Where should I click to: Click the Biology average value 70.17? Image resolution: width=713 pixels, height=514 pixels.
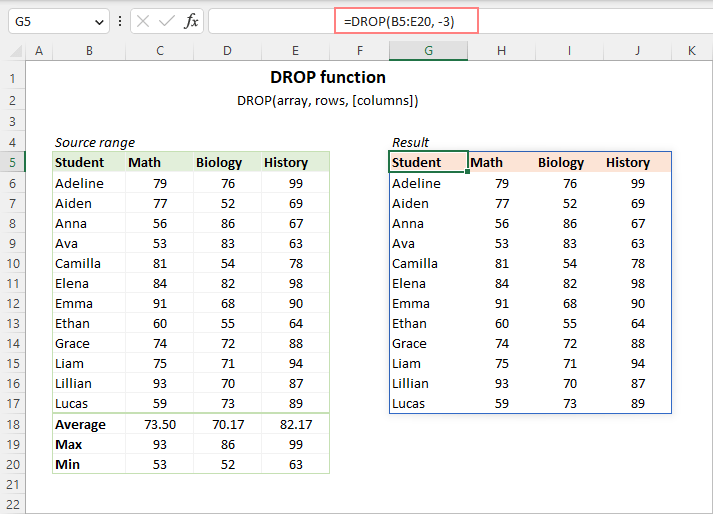pyautogui.click(x=228, y=424)
